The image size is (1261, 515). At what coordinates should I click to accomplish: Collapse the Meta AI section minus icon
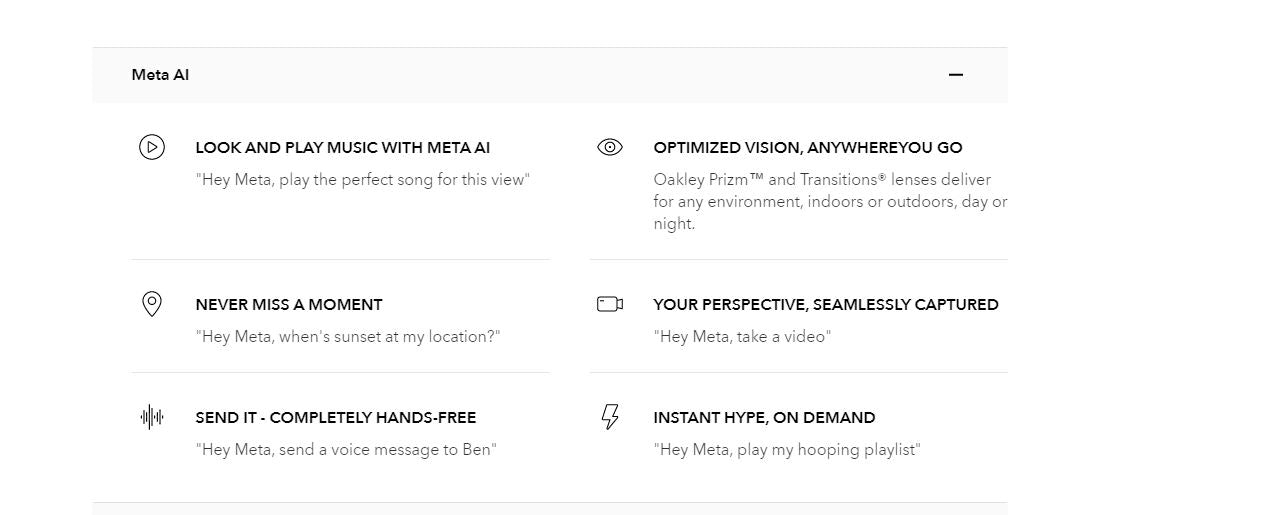click(955, 75)
